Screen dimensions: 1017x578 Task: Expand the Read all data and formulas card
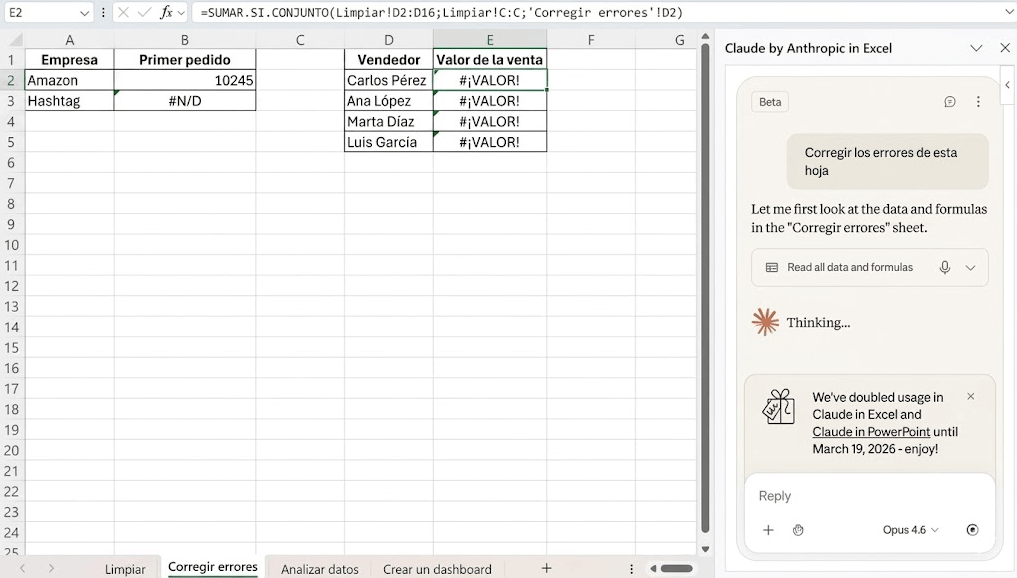tap(970, 267)
